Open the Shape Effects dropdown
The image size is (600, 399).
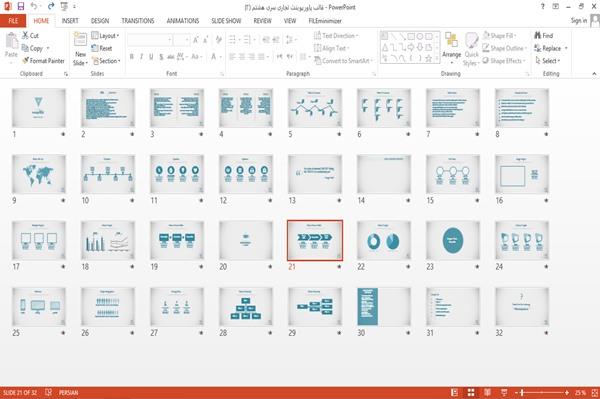coord(504,61)
